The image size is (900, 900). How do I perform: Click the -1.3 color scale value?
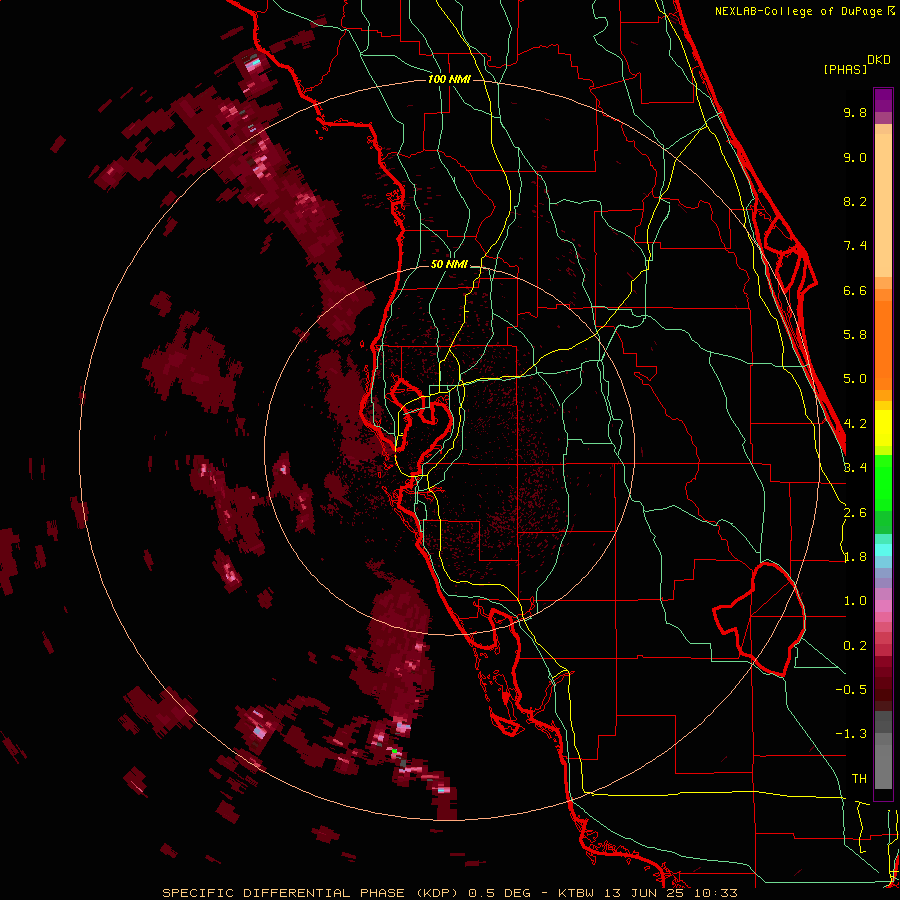point(851,734)
